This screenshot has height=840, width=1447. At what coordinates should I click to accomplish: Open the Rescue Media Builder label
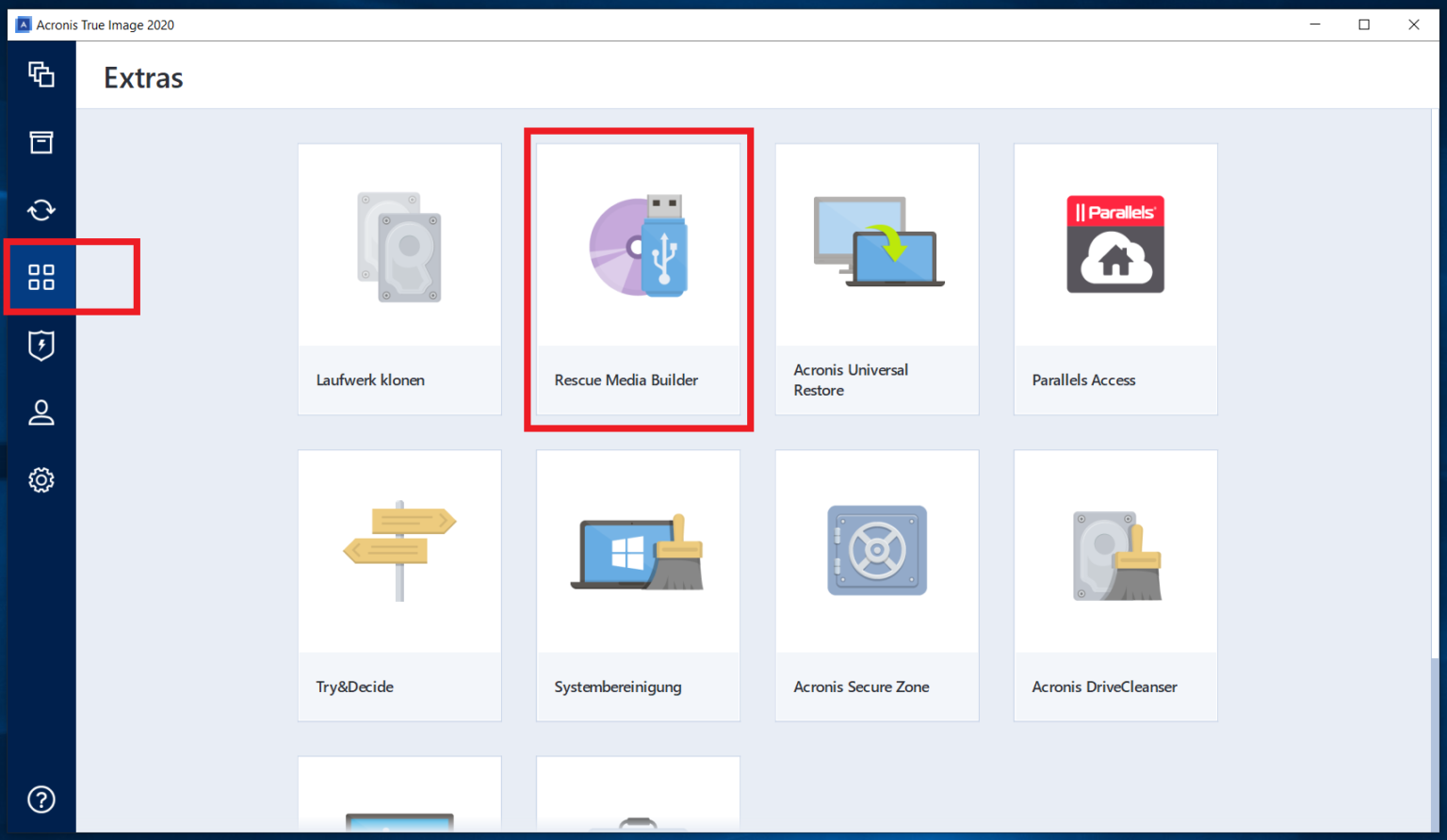click(626, 380)
